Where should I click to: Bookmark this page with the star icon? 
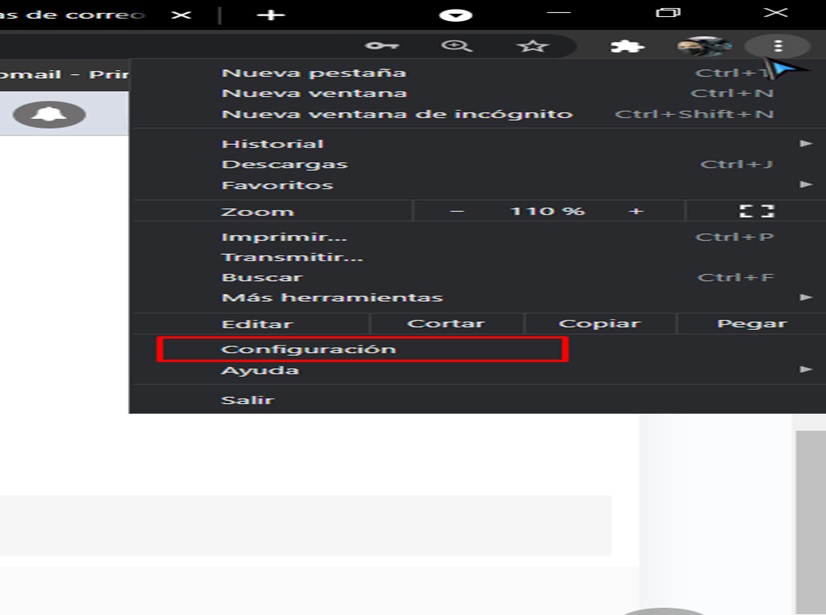pyautogui.click(x=533, y=46)
